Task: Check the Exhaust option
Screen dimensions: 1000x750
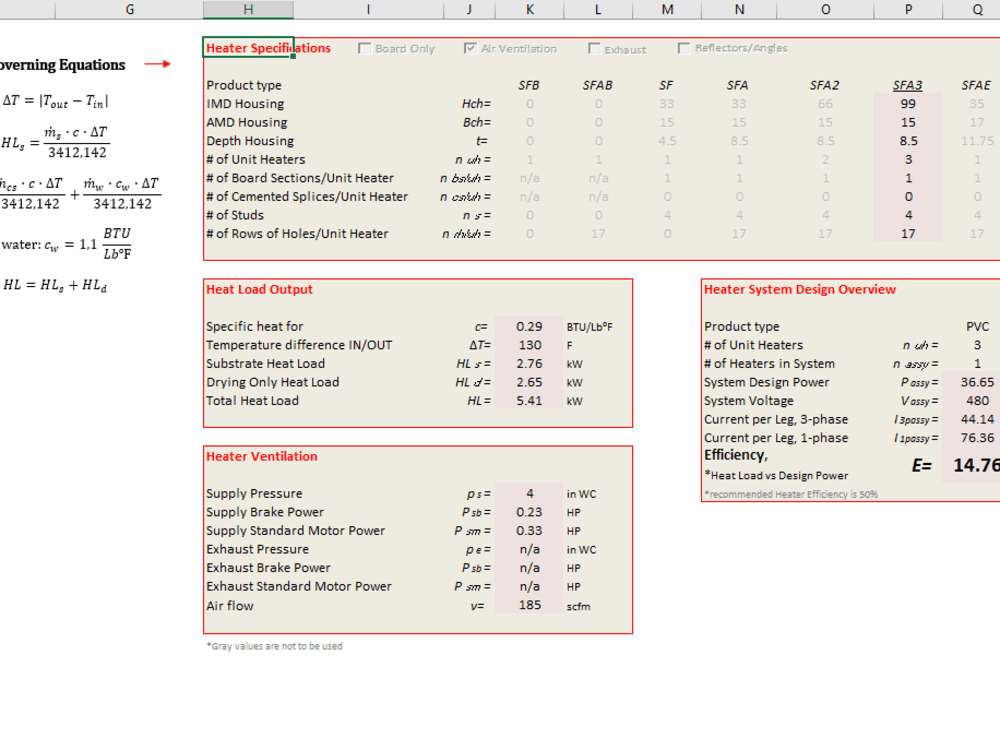Action: (x=594, y=47)
